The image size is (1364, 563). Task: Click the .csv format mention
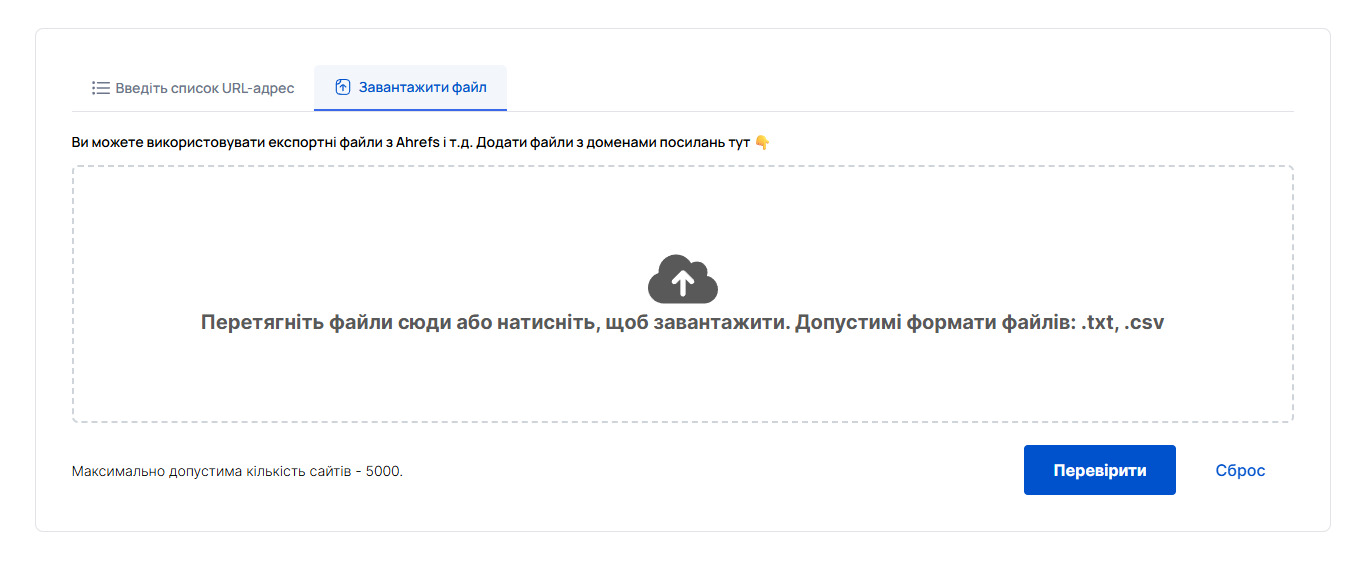1144,323
